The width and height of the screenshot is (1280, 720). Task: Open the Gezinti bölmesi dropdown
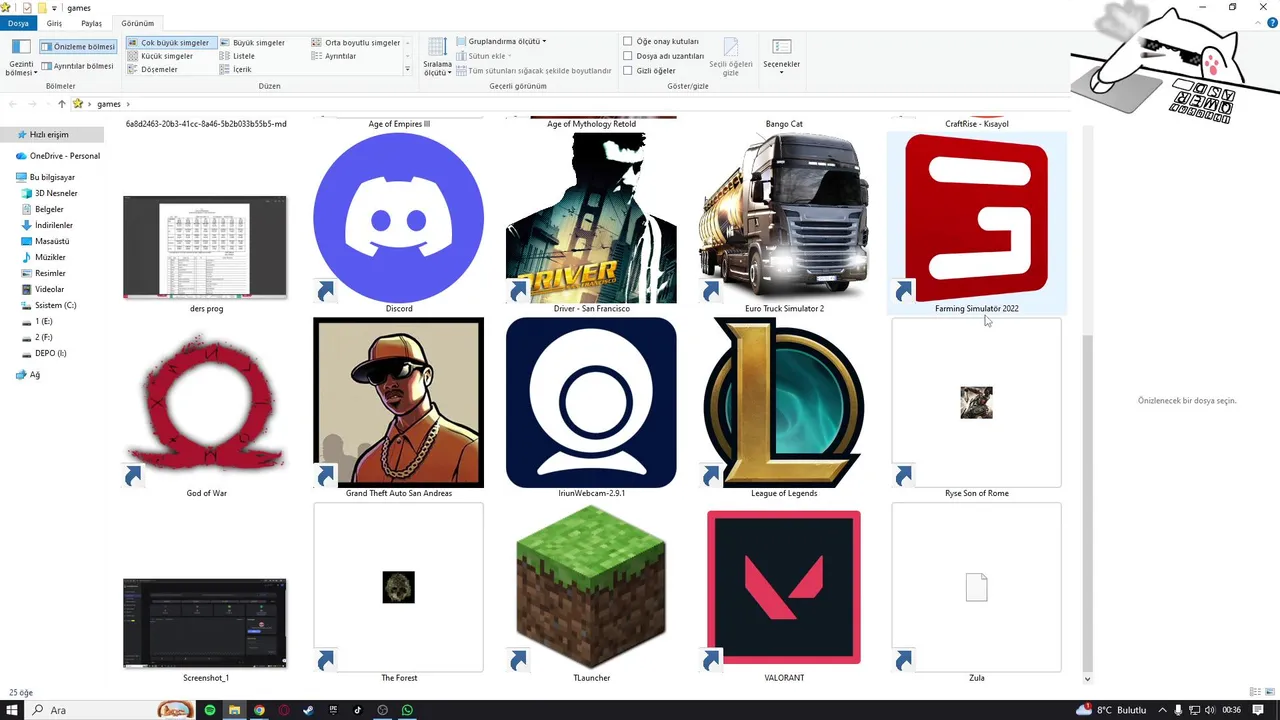pyautogui.click(x=21, y=58)
